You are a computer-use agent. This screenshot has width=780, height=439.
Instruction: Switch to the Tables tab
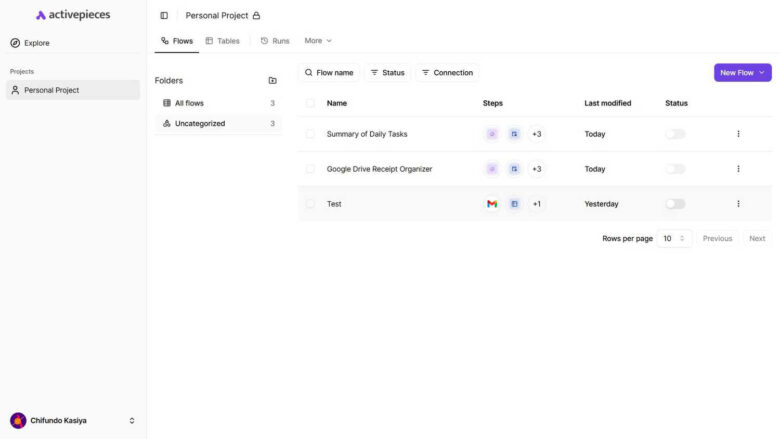click(222, 41)
